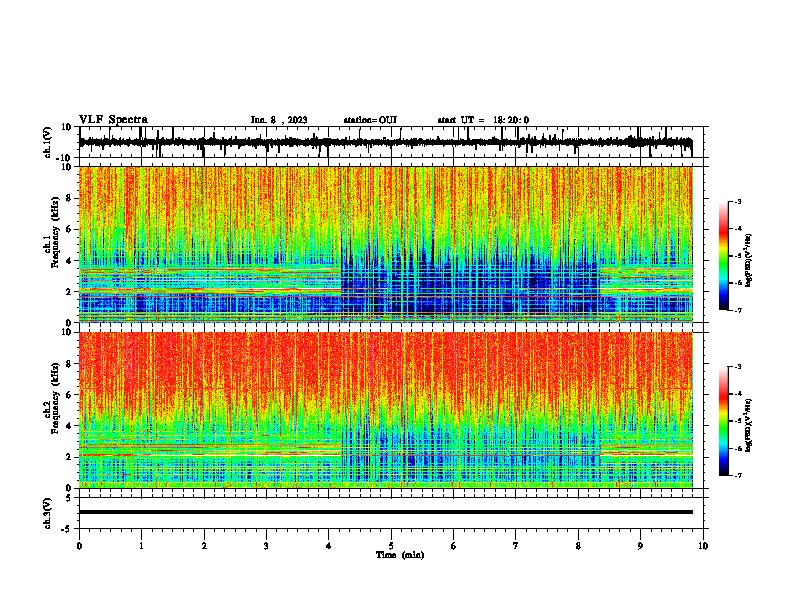Click the time axis tick label '5'

[391, 546]
